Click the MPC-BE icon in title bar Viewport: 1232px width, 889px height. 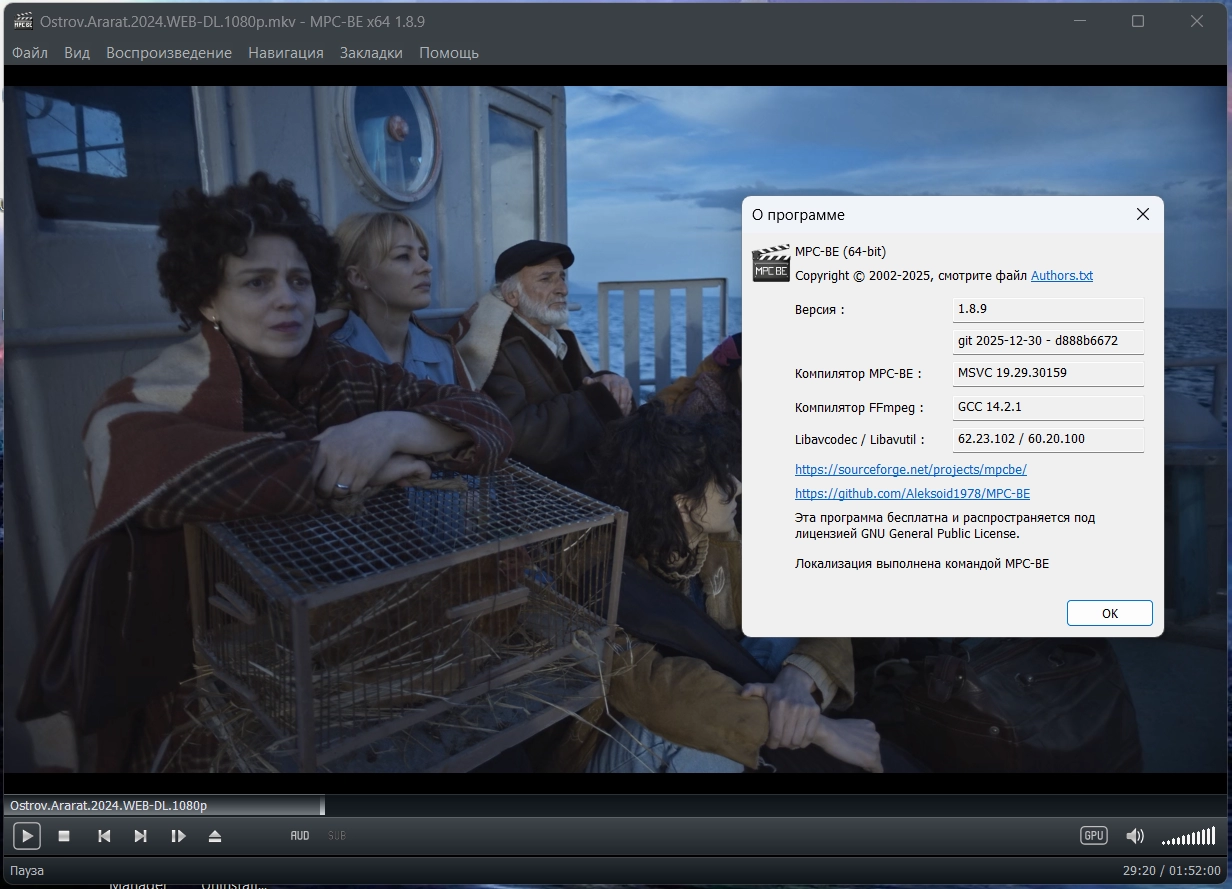(x=23, y=21)
